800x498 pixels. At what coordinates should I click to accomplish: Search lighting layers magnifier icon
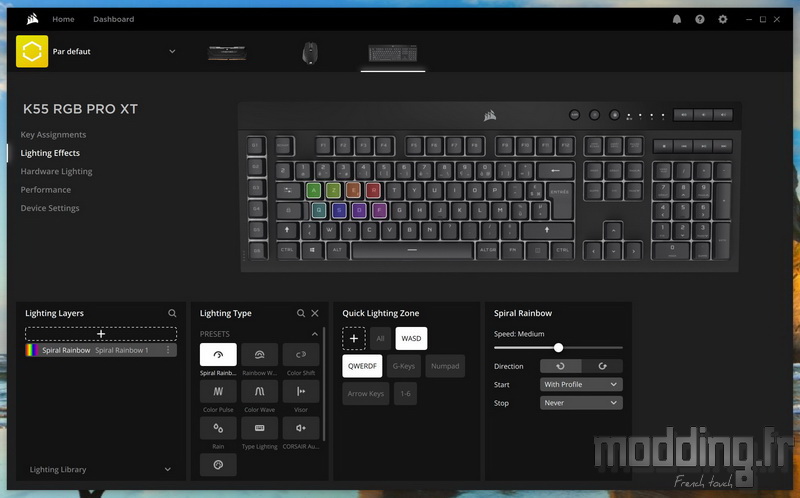click(172, 313)
